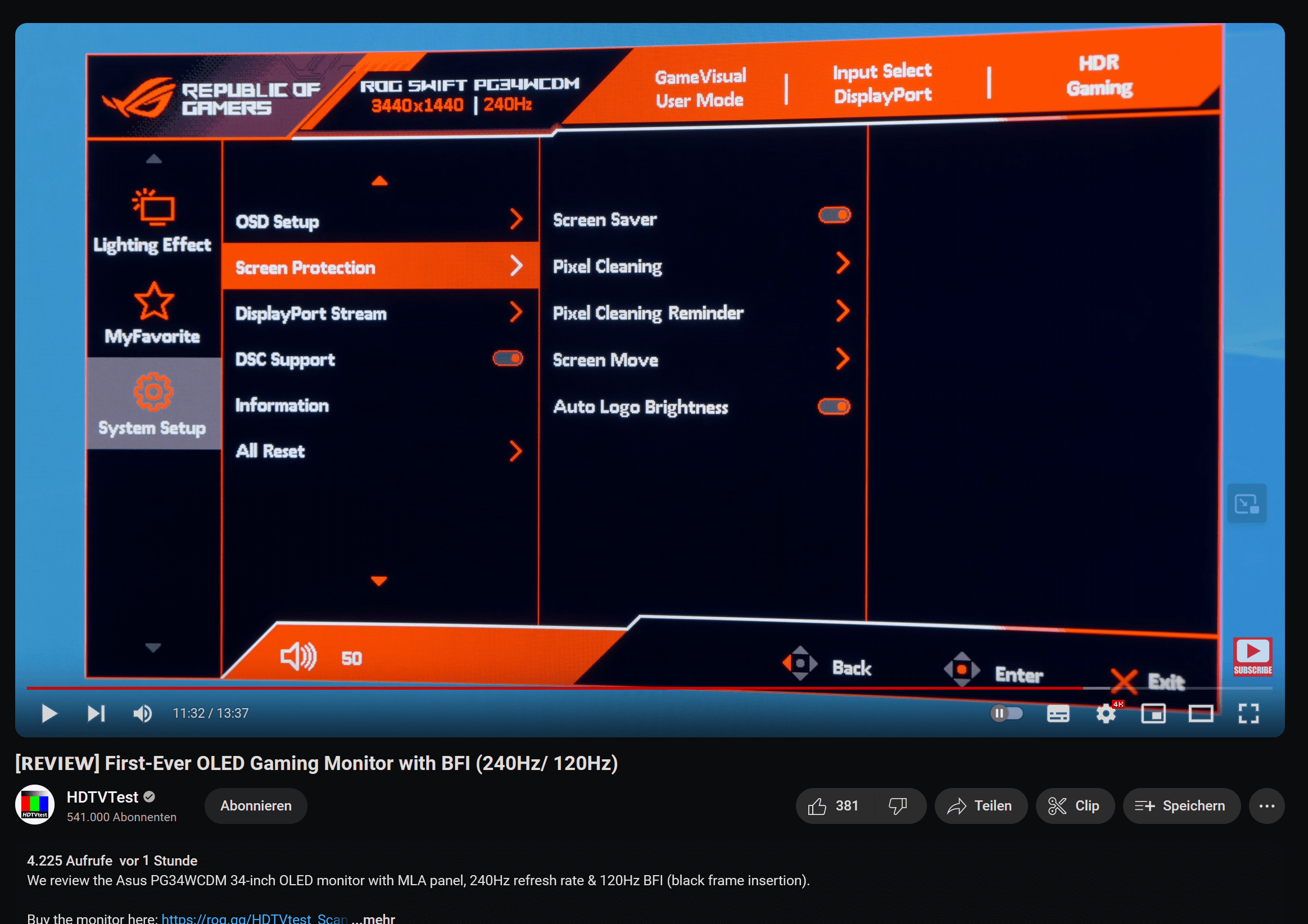Click ROG Republic of Gamers logo
Image resolution: width=1308 pixels, height=924 pixels.
(211, 98)
